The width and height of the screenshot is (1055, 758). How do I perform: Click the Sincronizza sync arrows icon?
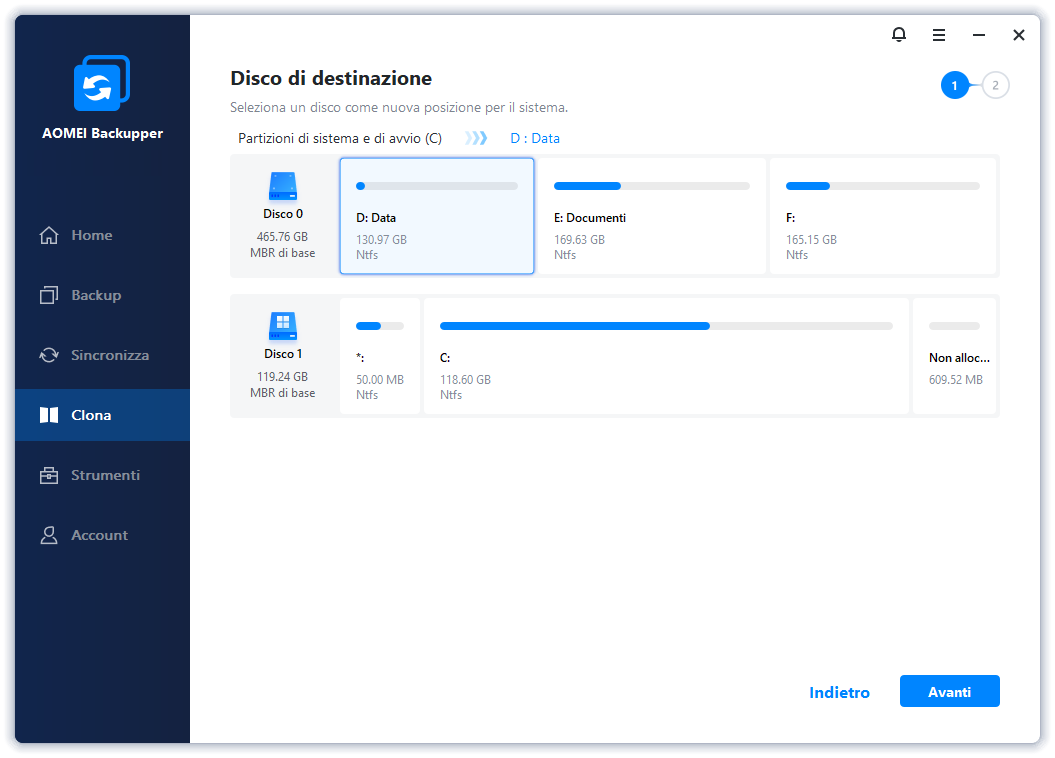tap(49, 355)
